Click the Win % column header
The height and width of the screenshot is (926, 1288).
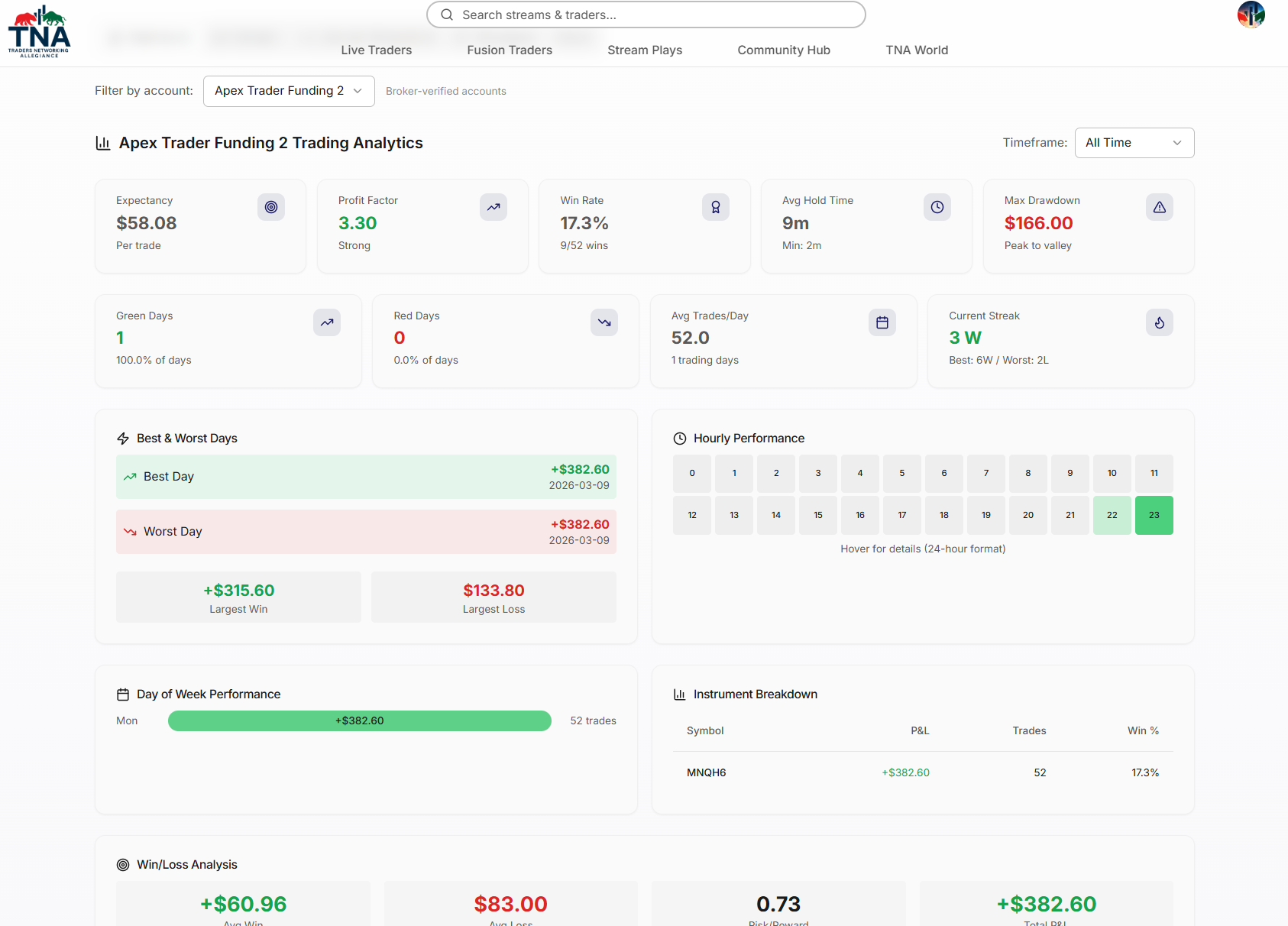1143,731
